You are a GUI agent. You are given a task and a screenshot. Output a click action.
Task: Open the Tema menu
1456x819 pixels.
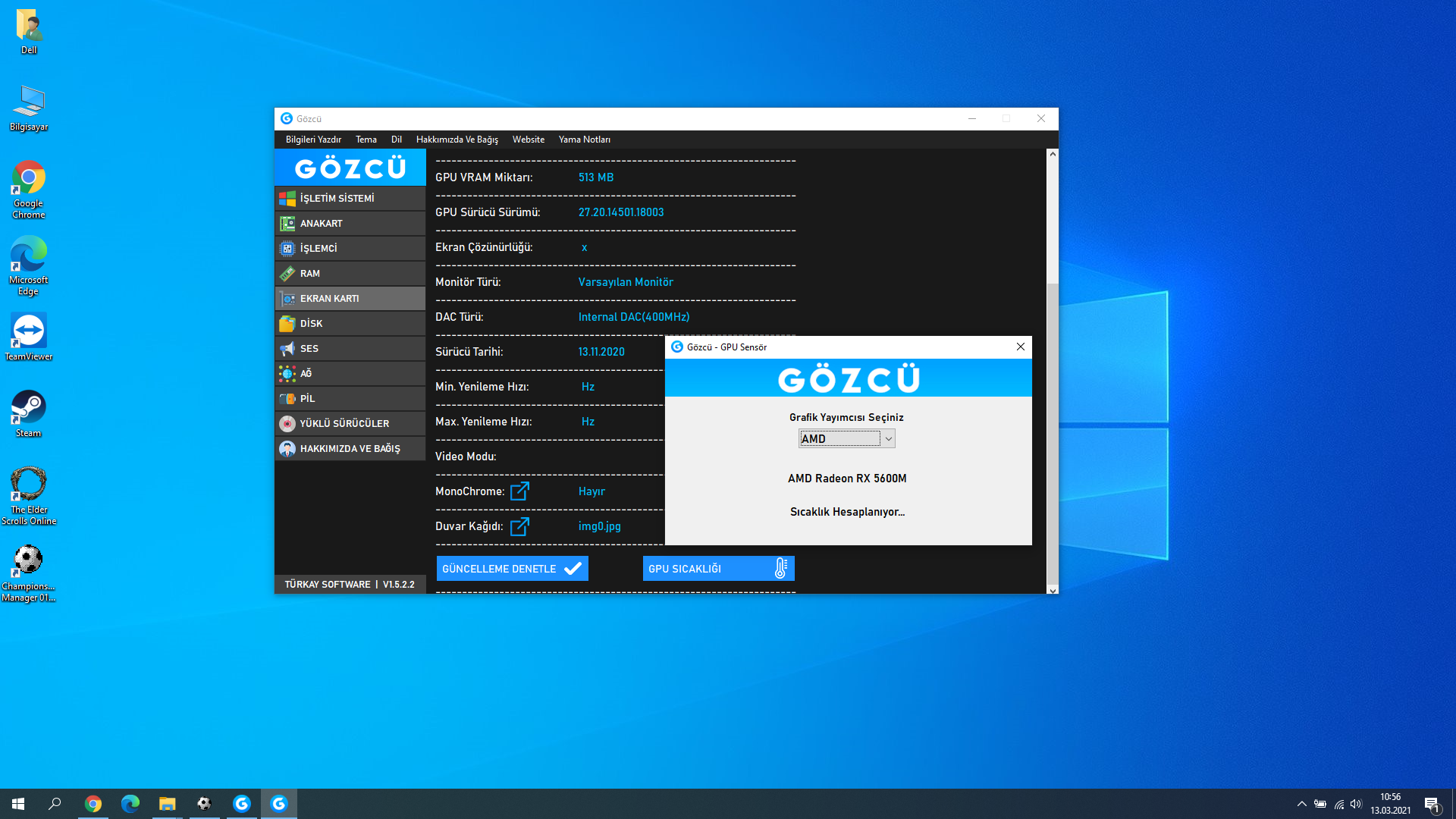pyautogui.click(x=366, y=140)
